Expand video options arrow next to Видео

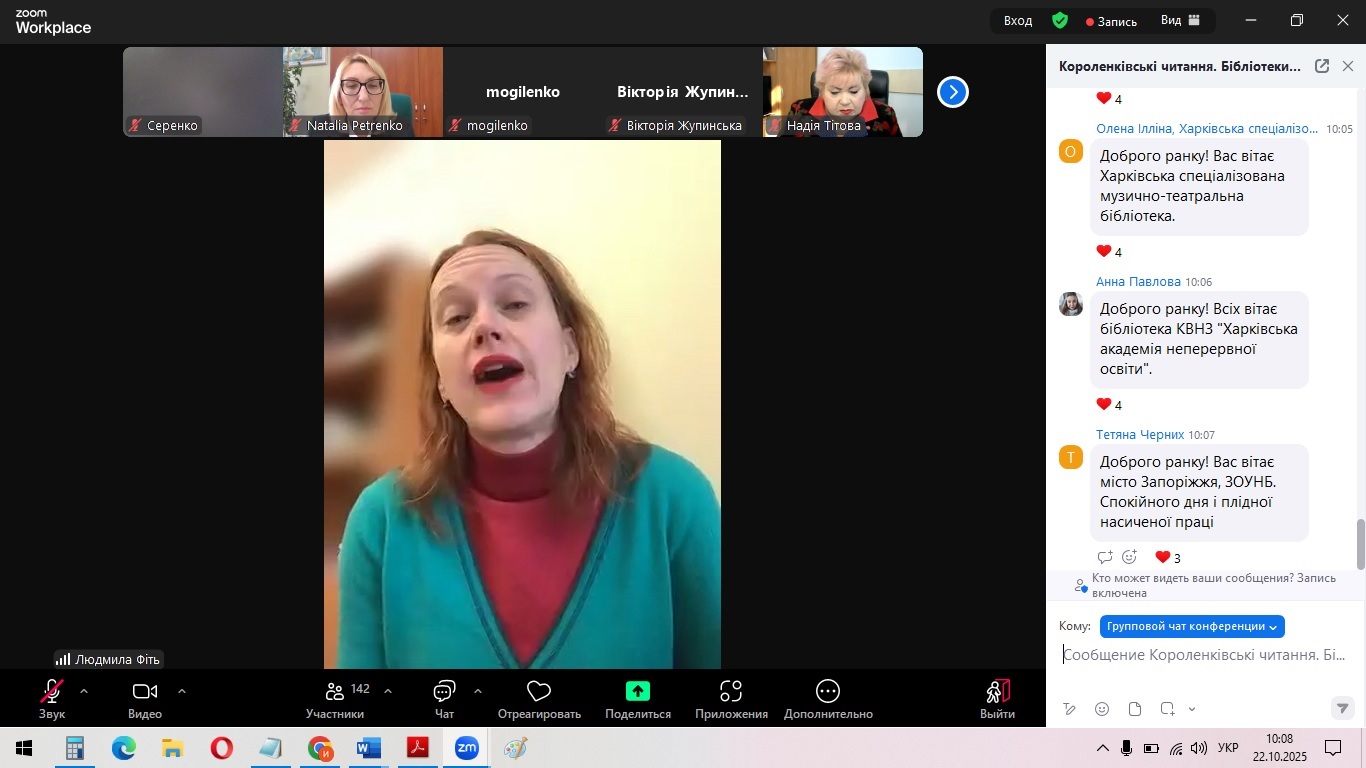tap(182, 691)
